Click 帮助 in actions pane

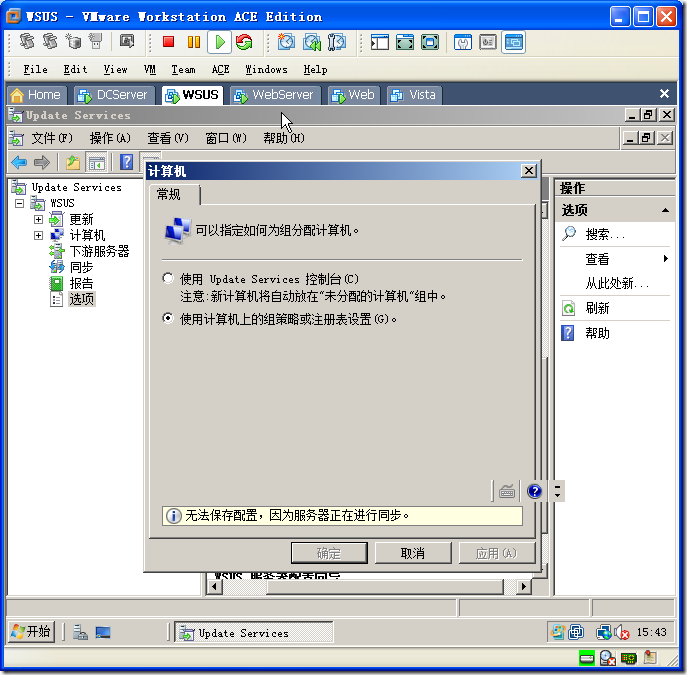pyautogui.click(x=598, y=333)
